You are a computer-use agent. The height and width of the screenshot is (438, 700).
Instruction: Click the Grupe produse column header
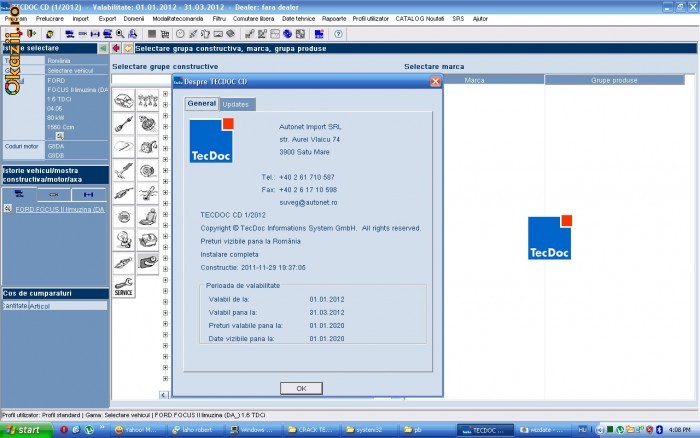tap(614, 80)
